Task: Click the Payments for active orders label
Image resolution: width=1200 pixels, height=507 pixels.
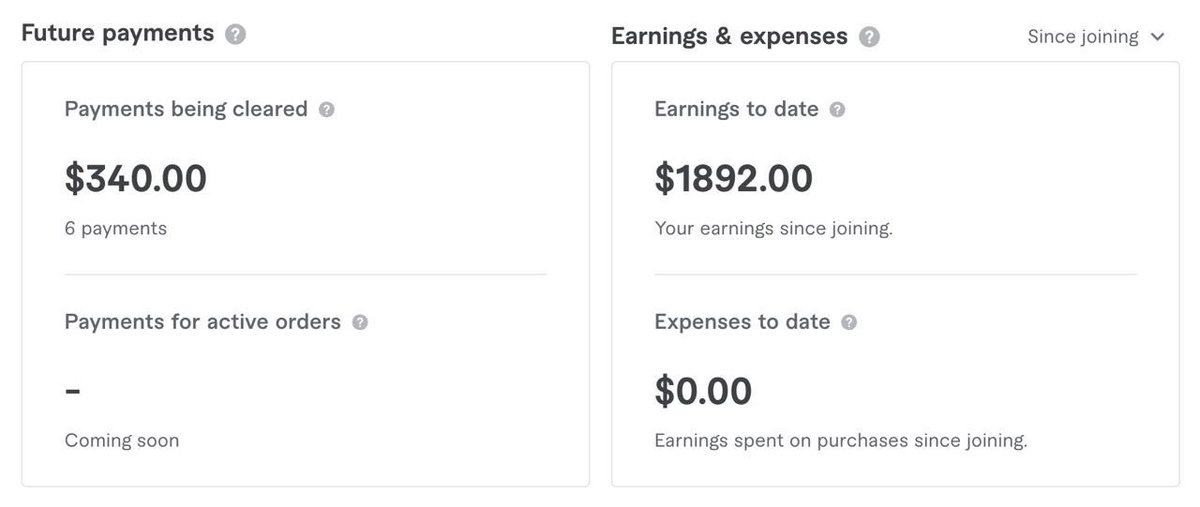Action: tap(202, 322)
